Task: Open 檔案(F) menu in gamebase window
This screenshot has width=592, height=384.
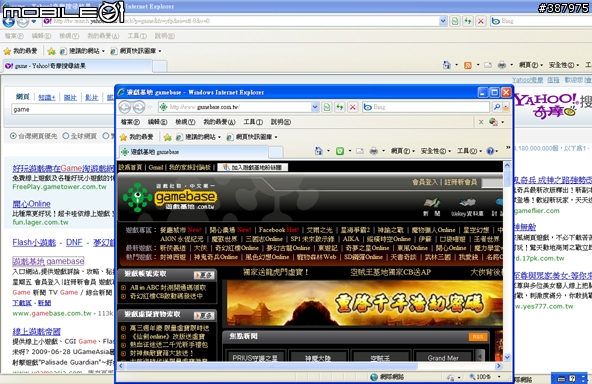Action: coord(130,122)
